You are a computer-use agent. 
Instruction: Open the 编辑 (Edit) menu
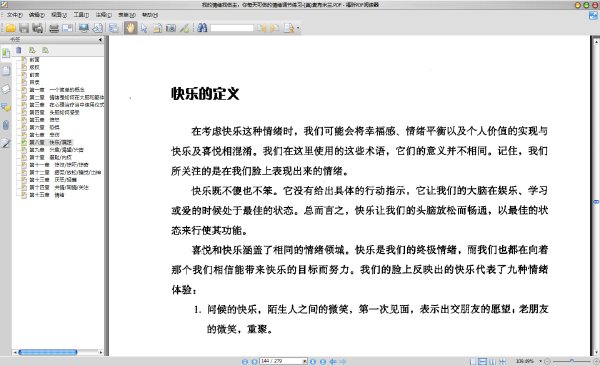(37, 15)
